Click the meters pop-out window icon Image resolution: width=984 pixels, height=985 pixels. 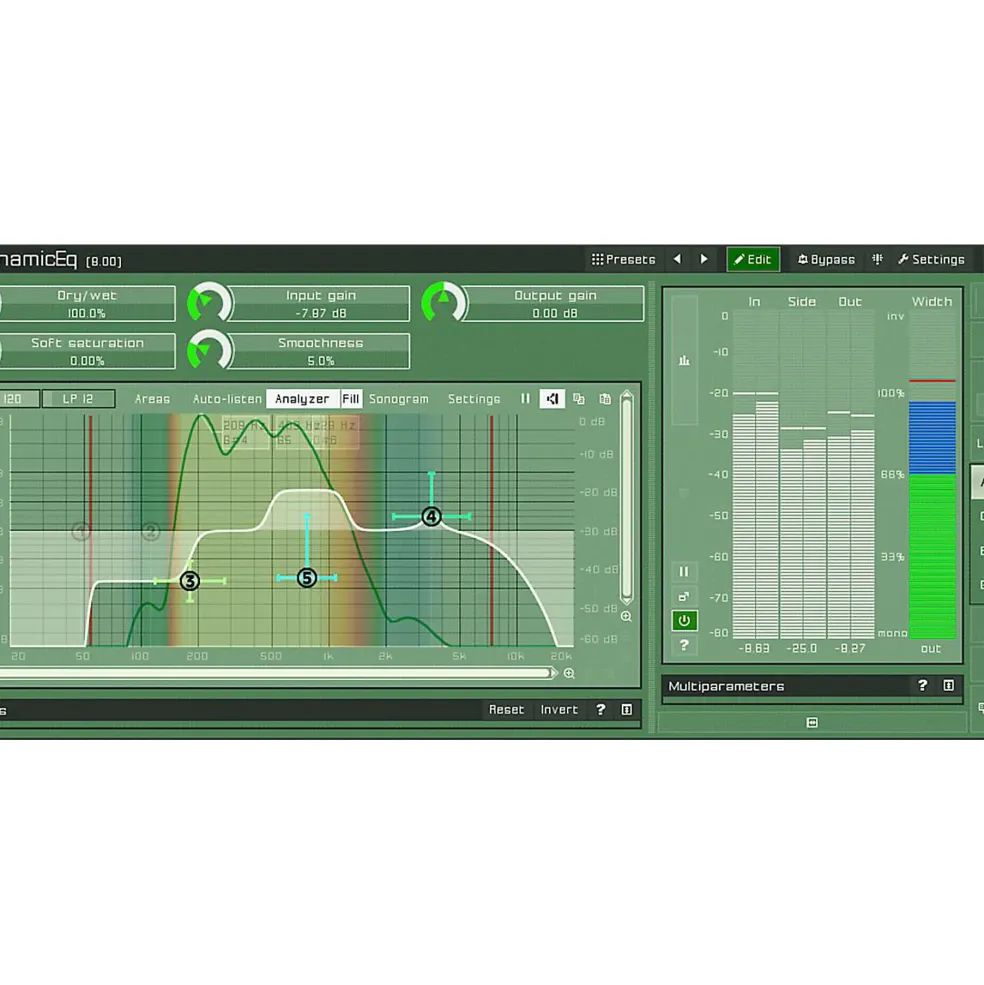coord(684,596)
